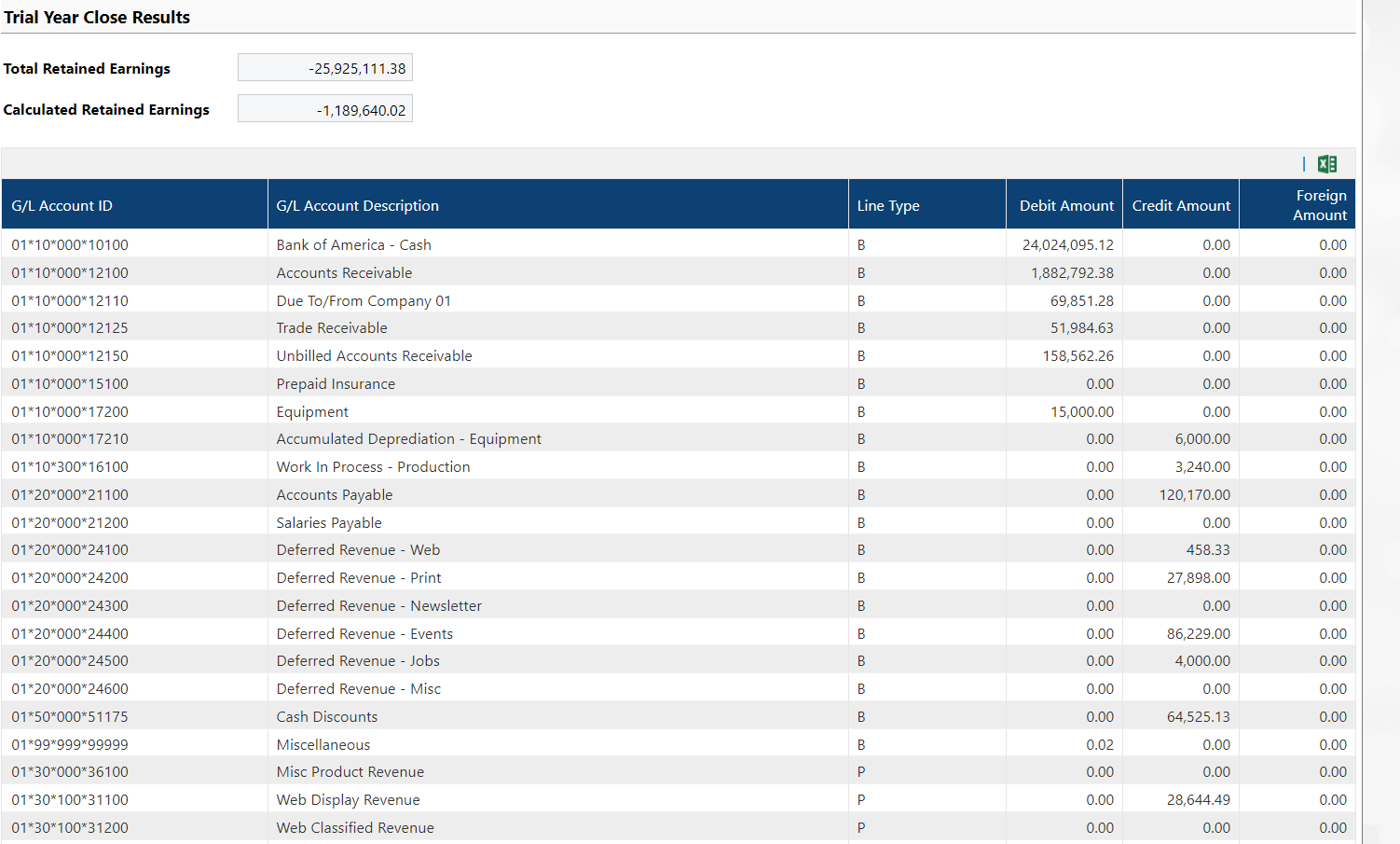Select the Trade Receivable debit amount 51,984.63
The image size is (1400, 844).
pos(1081,327)
